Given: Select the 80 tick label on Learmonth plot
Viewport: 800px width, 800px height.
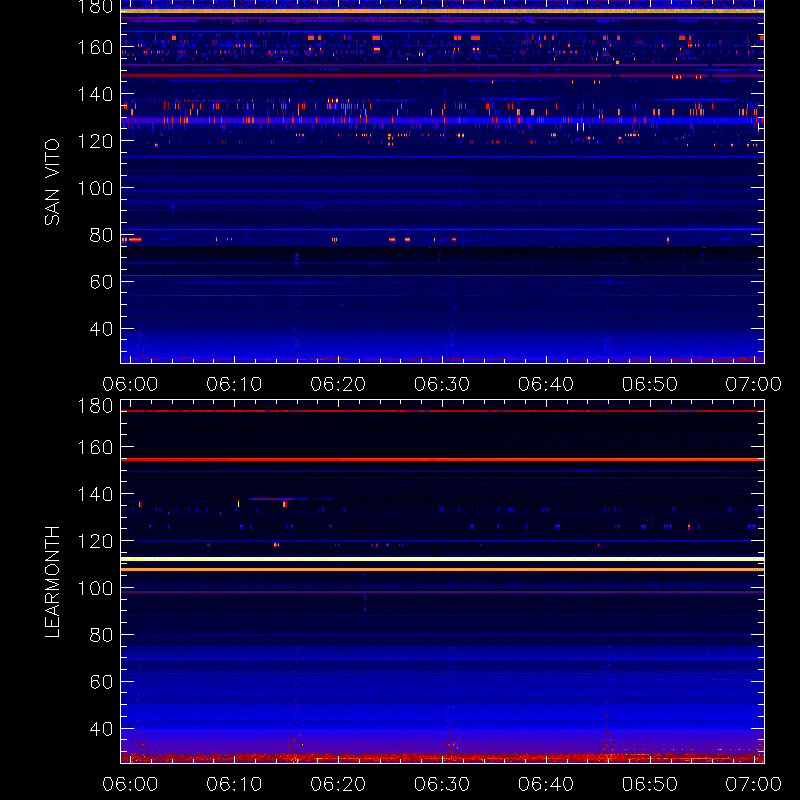Looking at the screenshot, I should point(101,635).
